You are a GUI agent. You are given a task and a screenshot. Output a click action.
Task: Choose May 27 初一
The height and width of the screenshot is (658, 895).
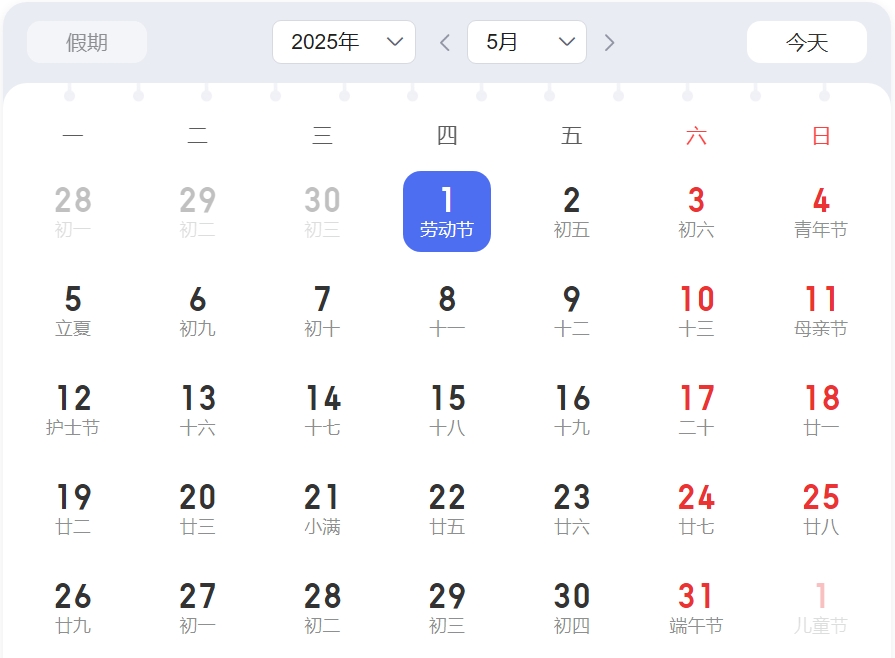click(x=198, y=608)
